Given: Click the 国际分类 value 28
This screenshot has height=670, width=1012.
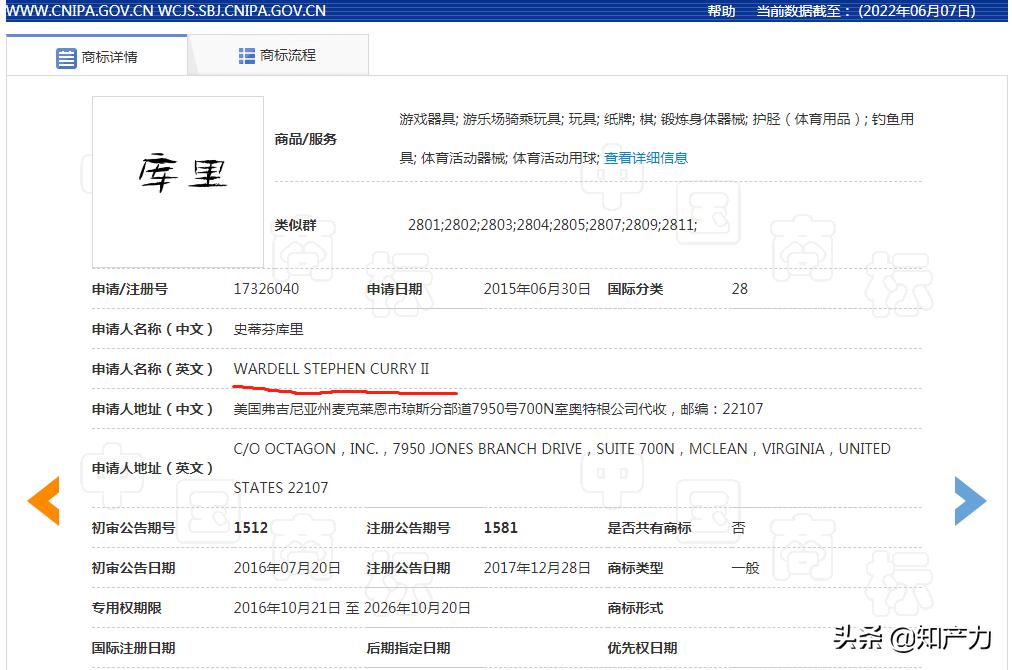Looking at the screenshot, I should (738, 289).
